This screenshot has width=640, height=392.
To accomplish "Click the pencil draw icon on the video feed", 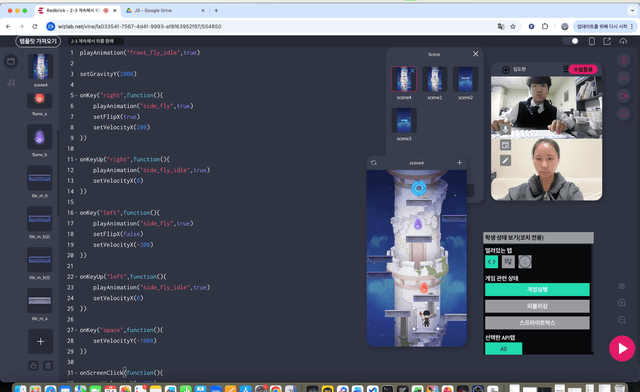I will [x=505, y=160].
